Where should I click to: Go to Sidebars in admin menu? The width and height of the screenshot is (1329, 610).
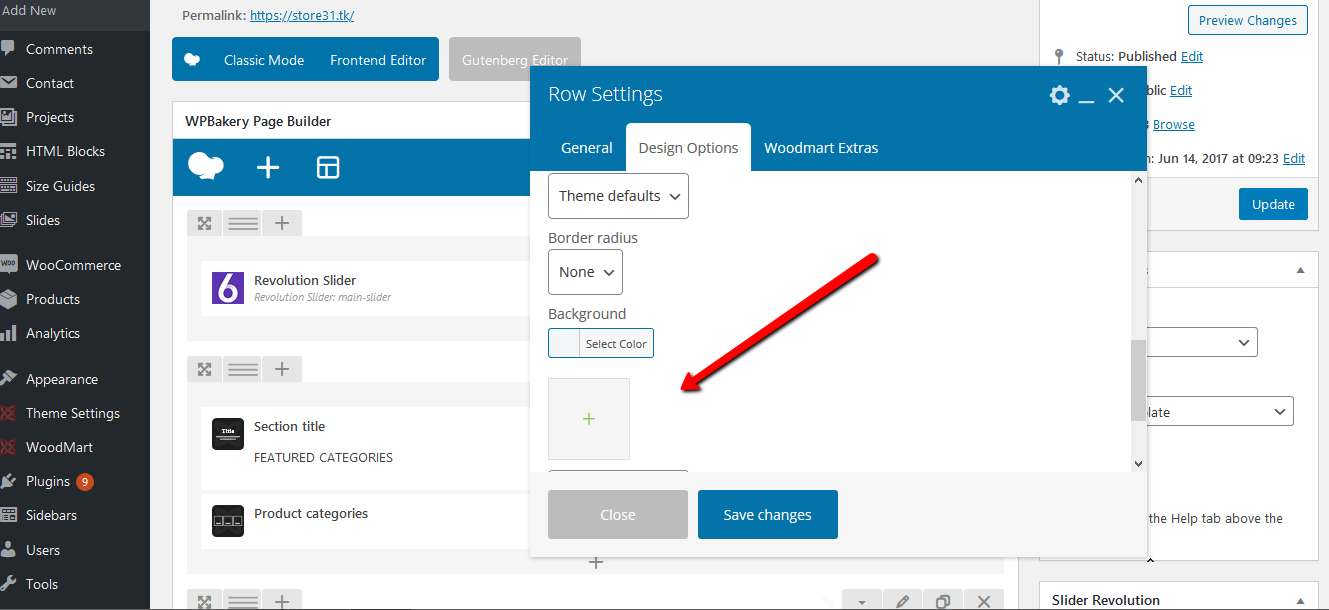[x=51, y=515]
